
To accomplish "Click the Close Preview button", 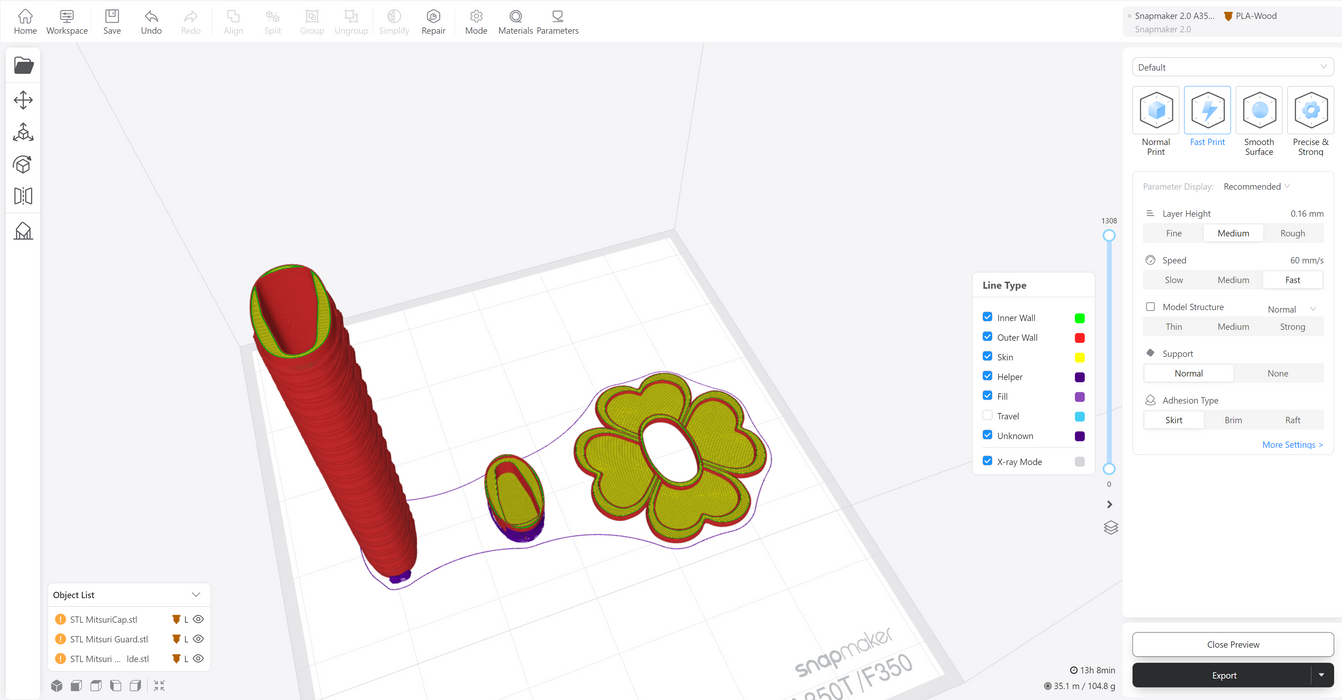I will [1232, 645].
